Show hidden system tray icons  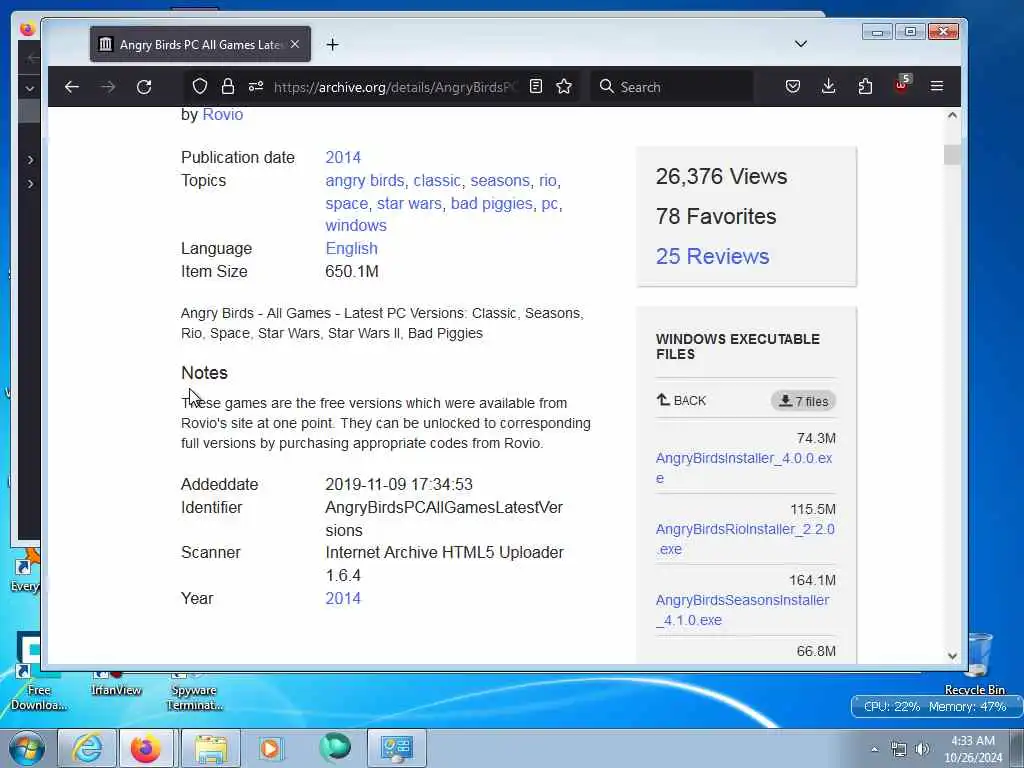pyautogui.click(x=874, y=749)
